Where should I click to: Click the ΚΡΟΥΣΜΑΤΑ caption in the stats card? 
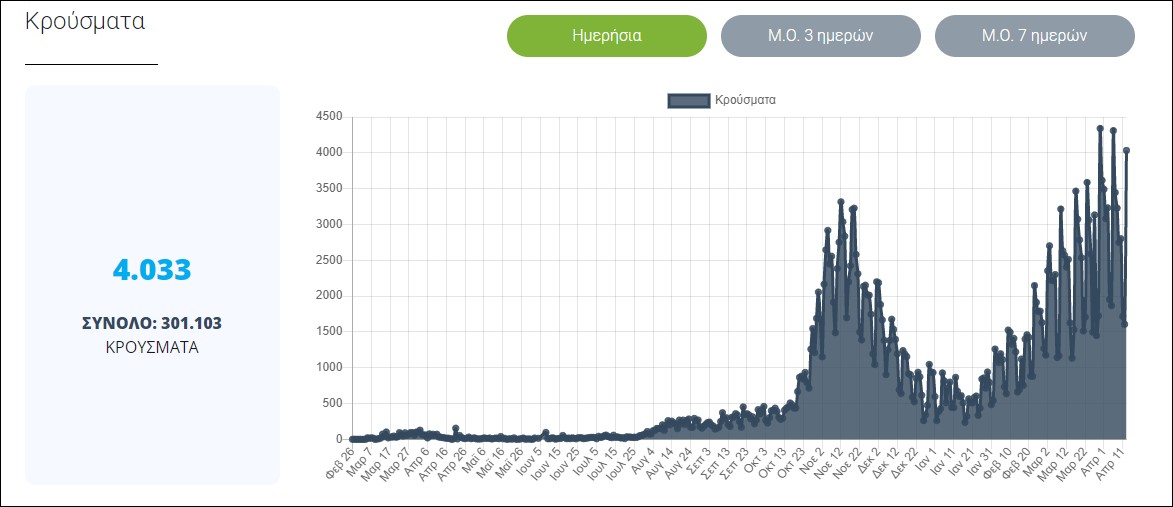pyautogui.click(x=151, y=348)
